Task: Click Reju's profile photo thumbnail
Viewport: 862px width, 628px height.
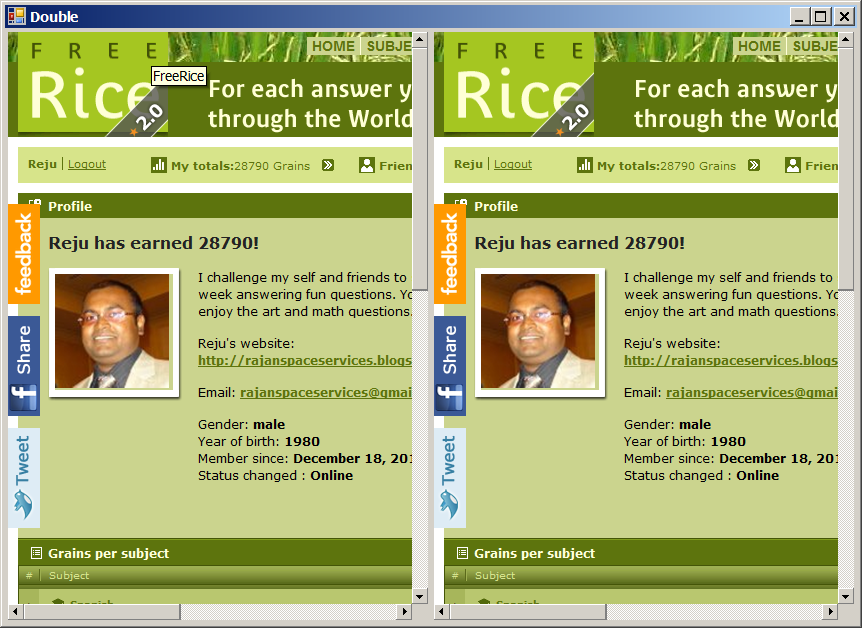Action: pos(114,332)
